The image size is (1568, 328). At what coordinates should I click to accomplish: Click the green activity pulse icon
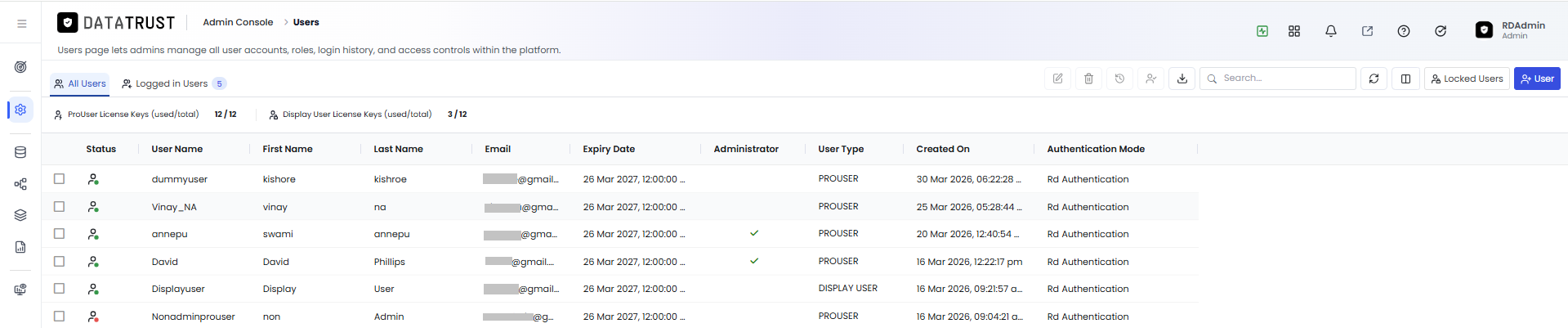coord(1262,31)
